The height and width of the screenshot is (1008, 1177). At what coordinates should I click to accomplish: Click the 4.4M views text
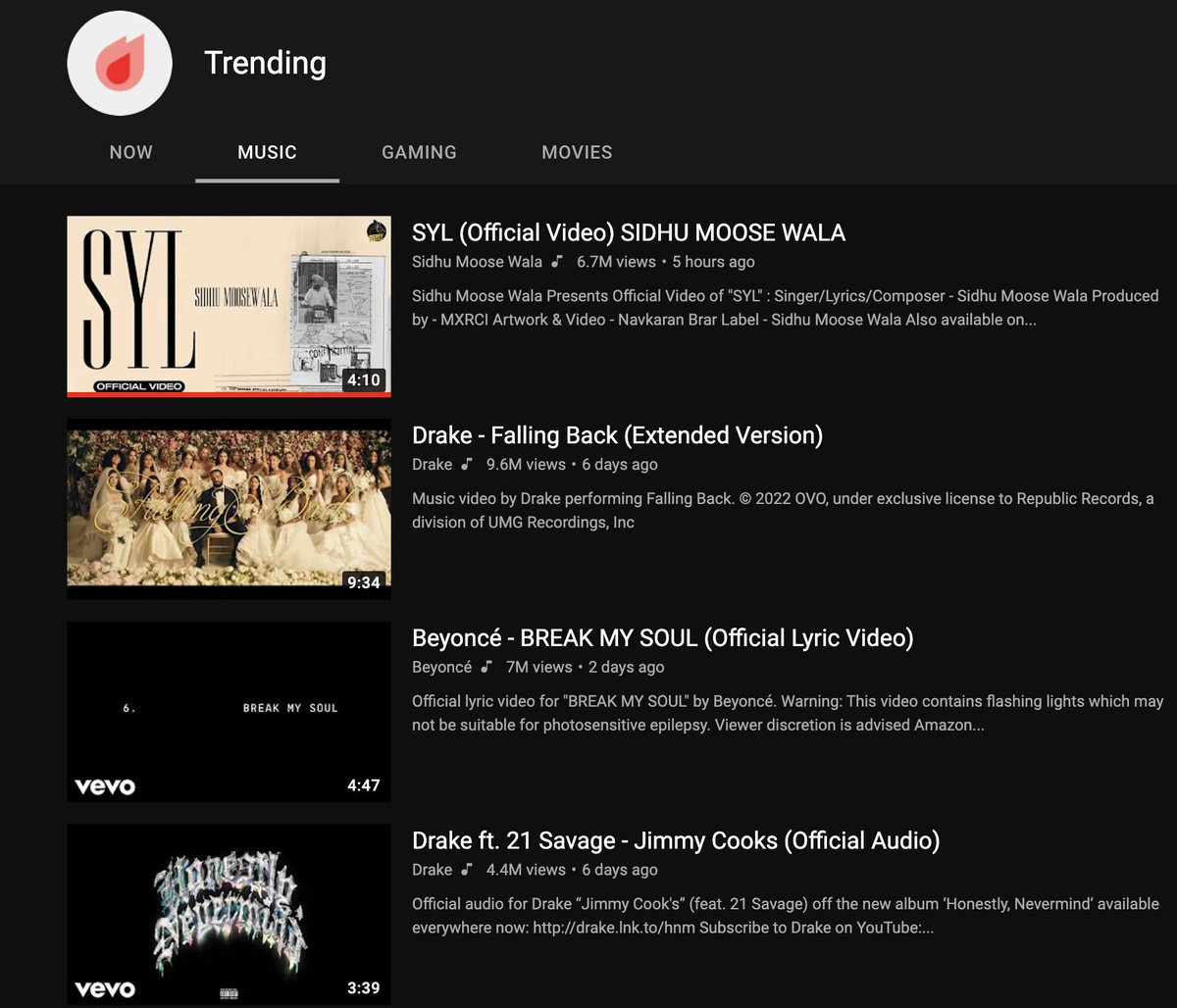click(x=526, y=870)
